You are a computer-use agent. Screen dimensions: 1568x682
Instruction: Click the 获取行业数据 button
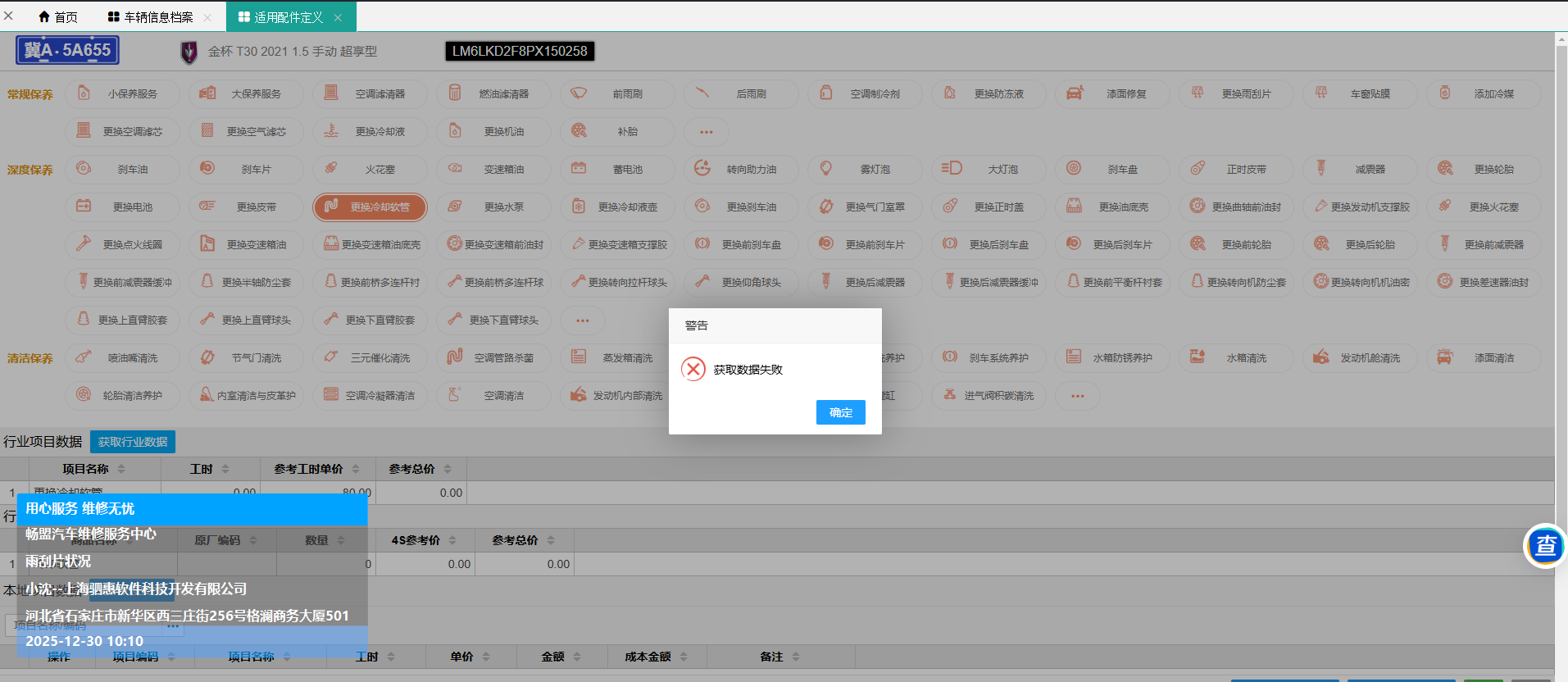click(133, 442)
